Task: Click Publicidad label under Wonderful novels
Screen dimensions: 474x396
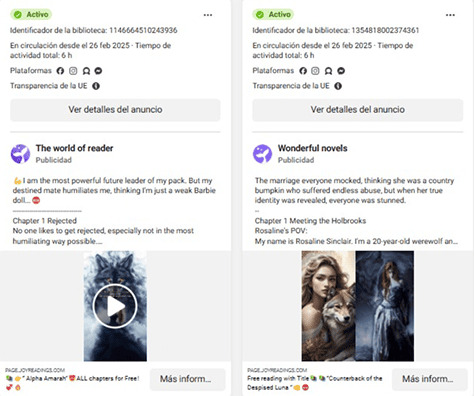Action: pos(296,160)
